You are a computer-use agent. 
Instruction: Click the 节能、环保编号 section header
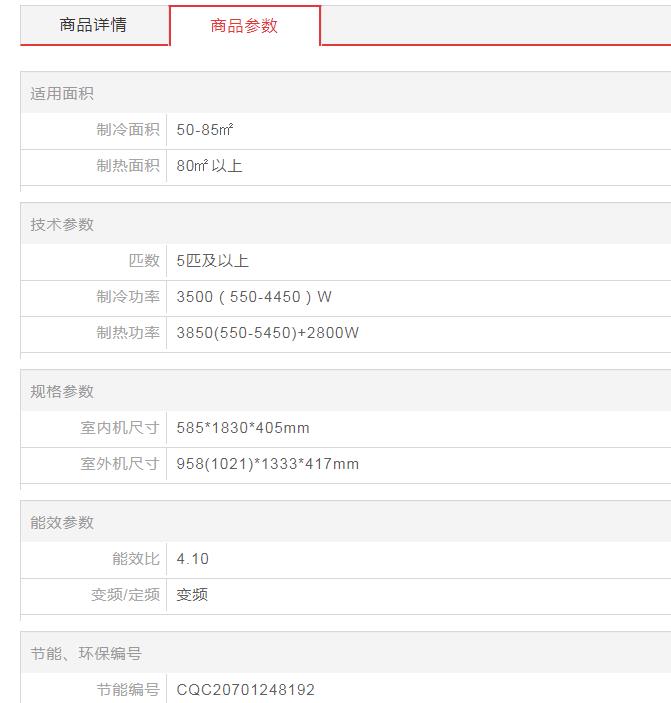[x=86, y=654]
